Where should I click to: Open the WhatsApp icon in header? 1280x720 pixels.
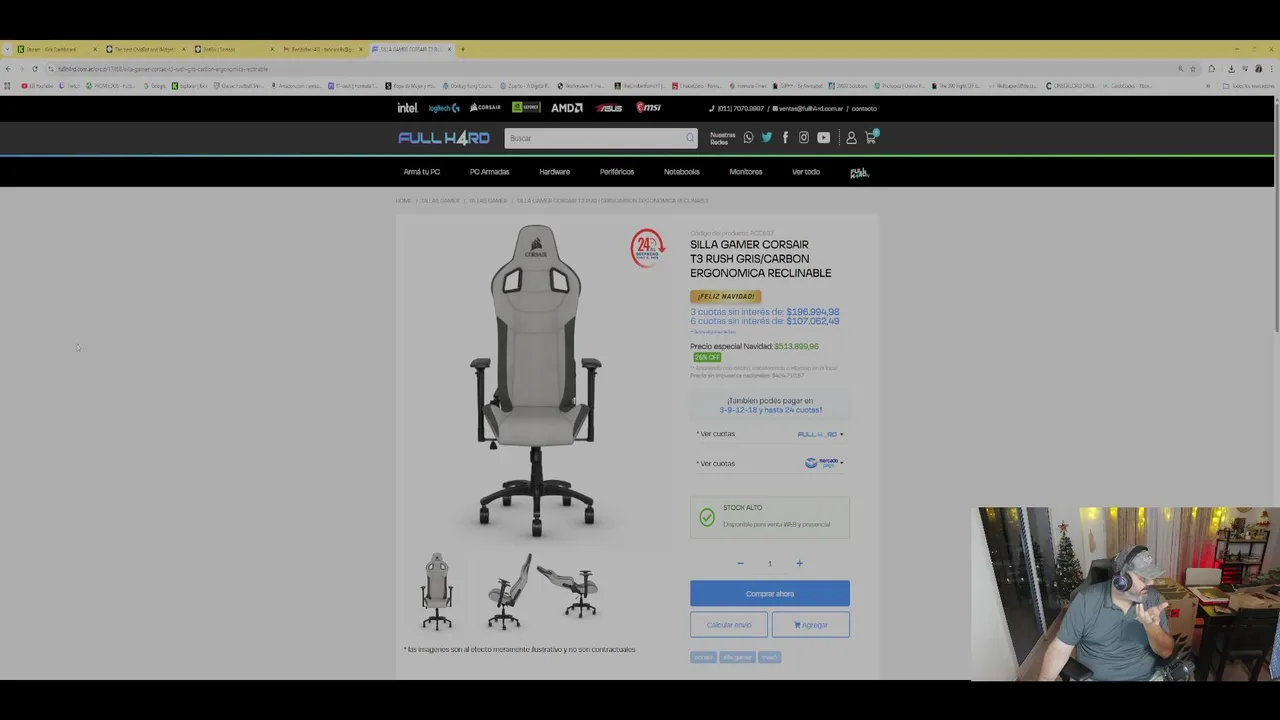[x=748, y=138]
